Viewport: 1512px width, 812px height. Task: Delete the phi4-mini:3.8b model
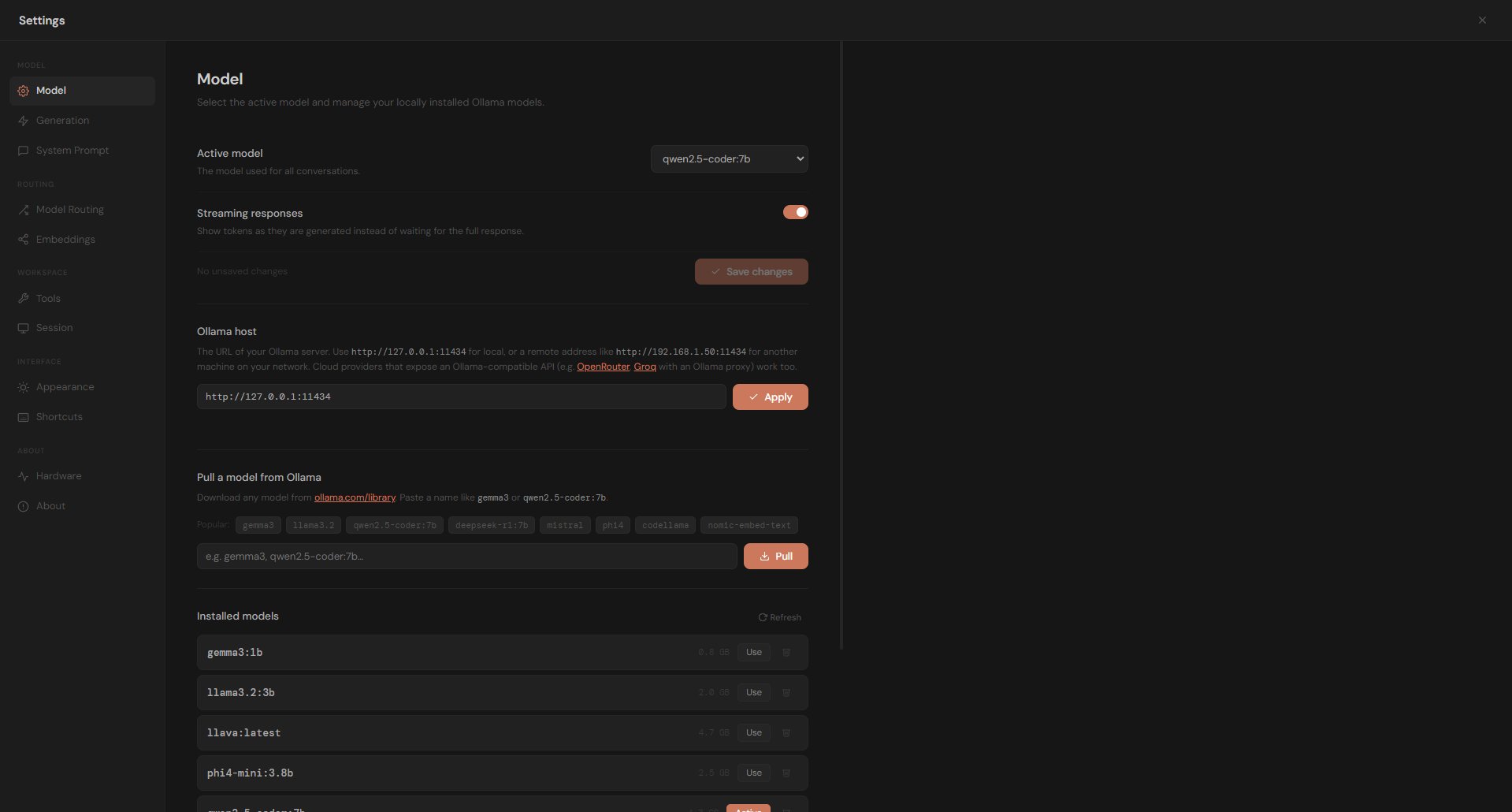pos(786,773)
